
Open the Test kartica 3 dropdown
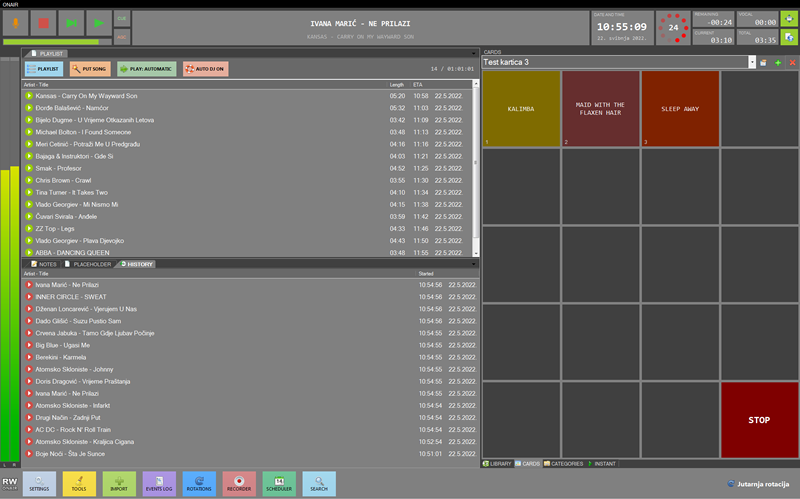[751, 62]
